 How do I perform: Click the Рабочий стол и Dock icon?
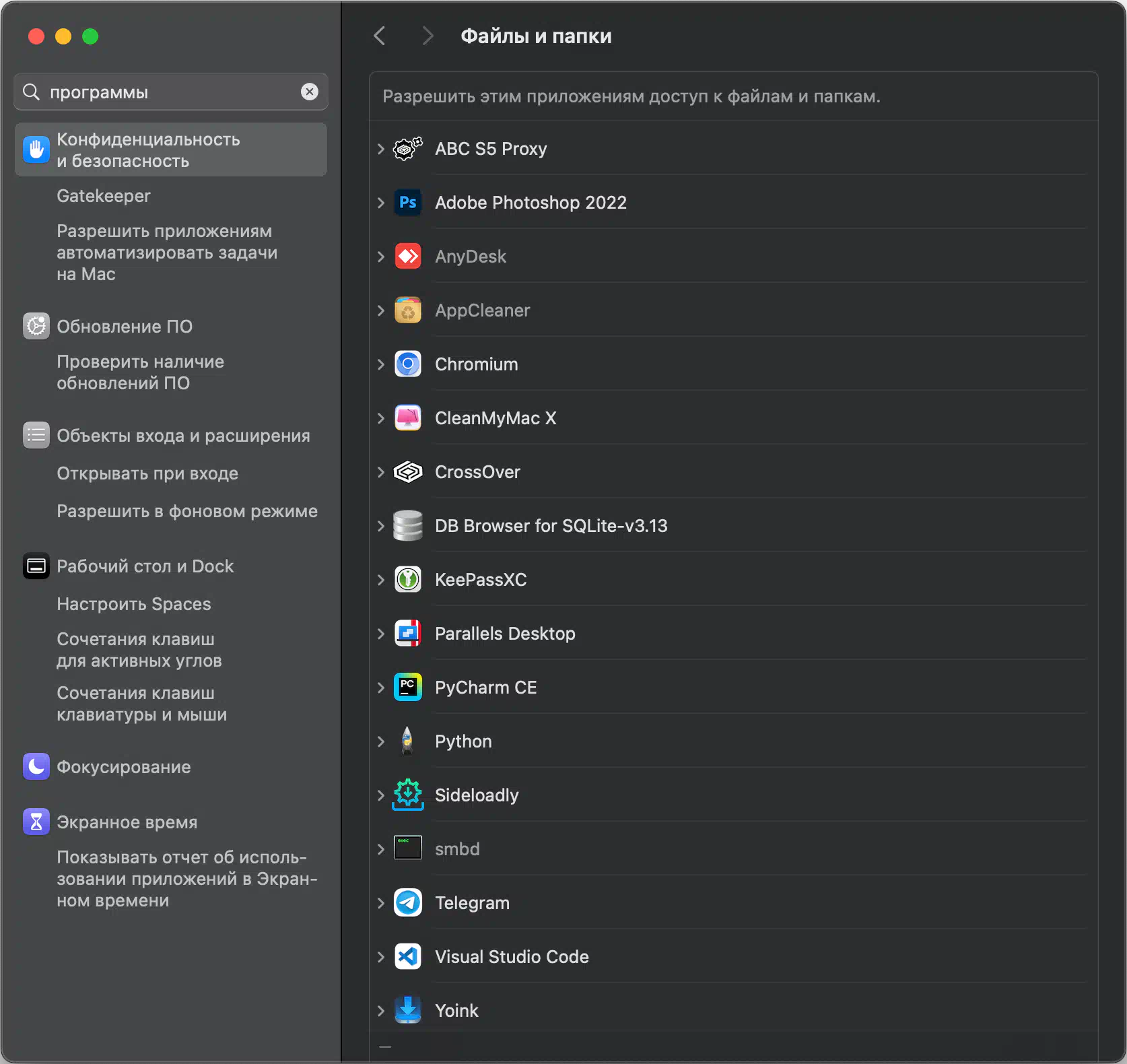pyautogui.click(x=36, y=566)
